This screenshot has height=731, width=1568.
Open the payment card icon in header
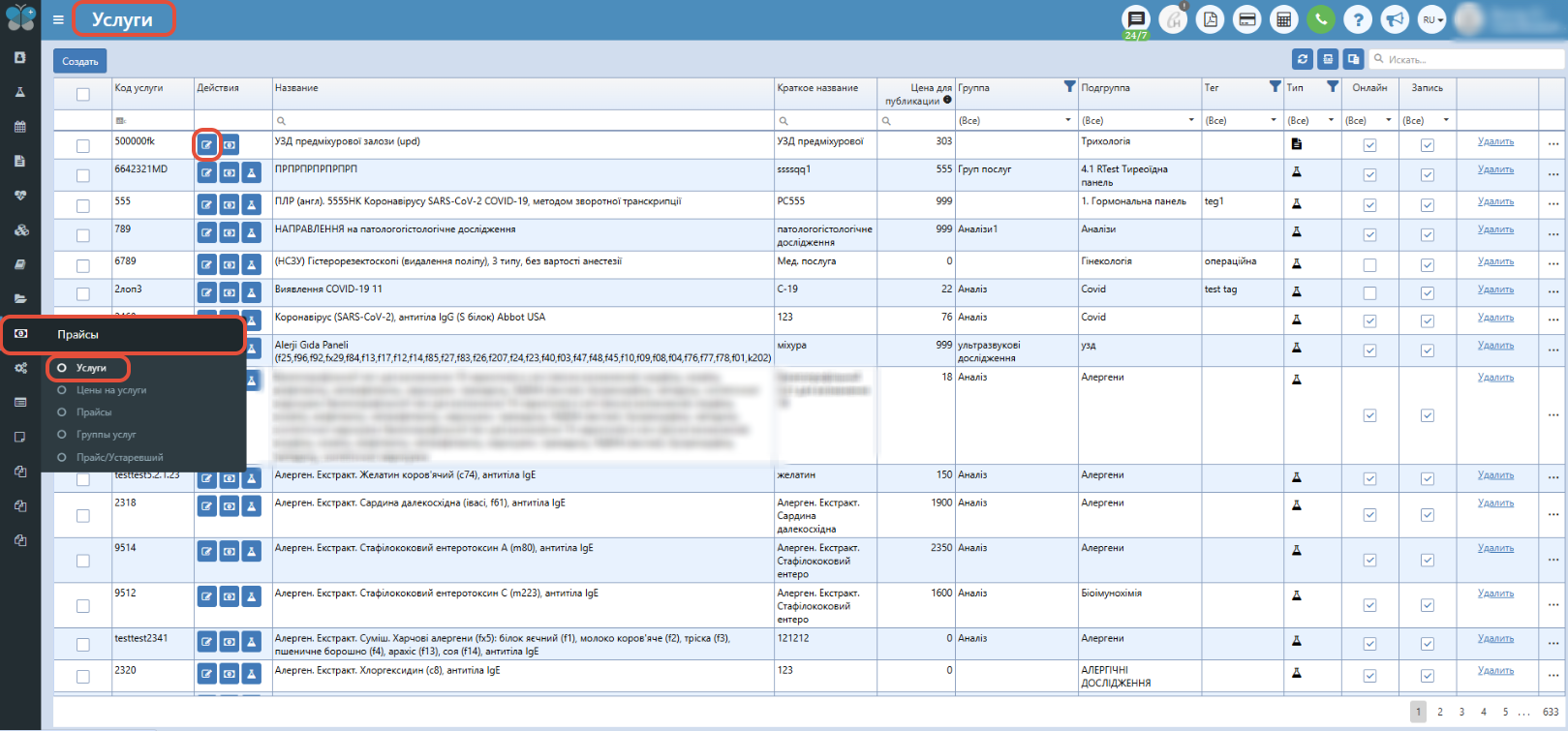point(1247,19)
